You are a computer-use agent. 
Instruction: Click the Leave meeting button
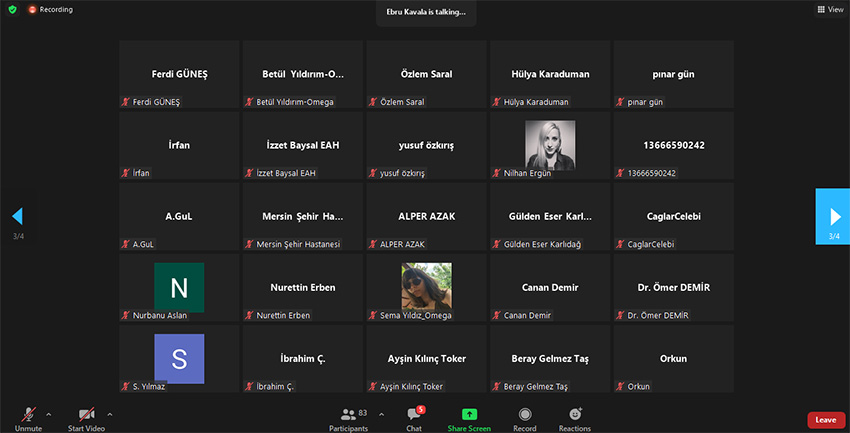[825, 420]
